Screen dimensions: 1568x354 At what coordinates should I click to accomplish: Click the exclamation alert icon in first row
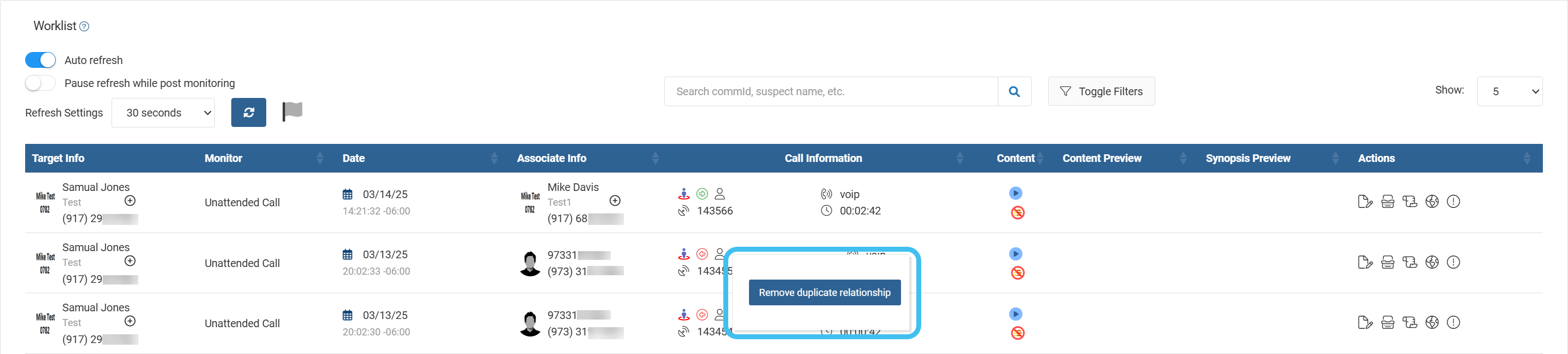(1453, 202)
